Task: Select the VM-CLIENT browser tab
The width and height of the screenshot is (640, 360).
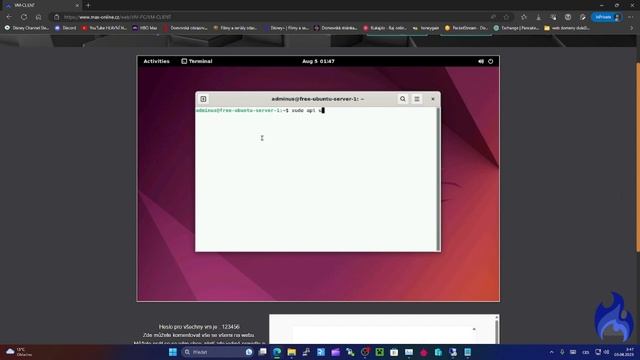Action: click(41, 5)
